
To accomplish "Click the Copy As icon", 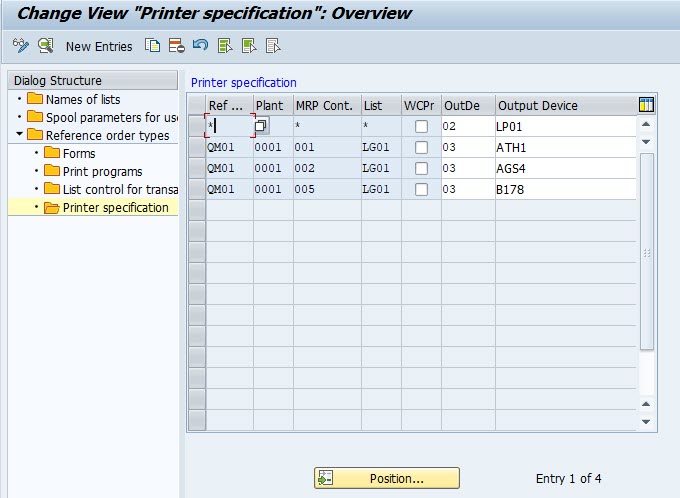I will (x=152, y=46).
